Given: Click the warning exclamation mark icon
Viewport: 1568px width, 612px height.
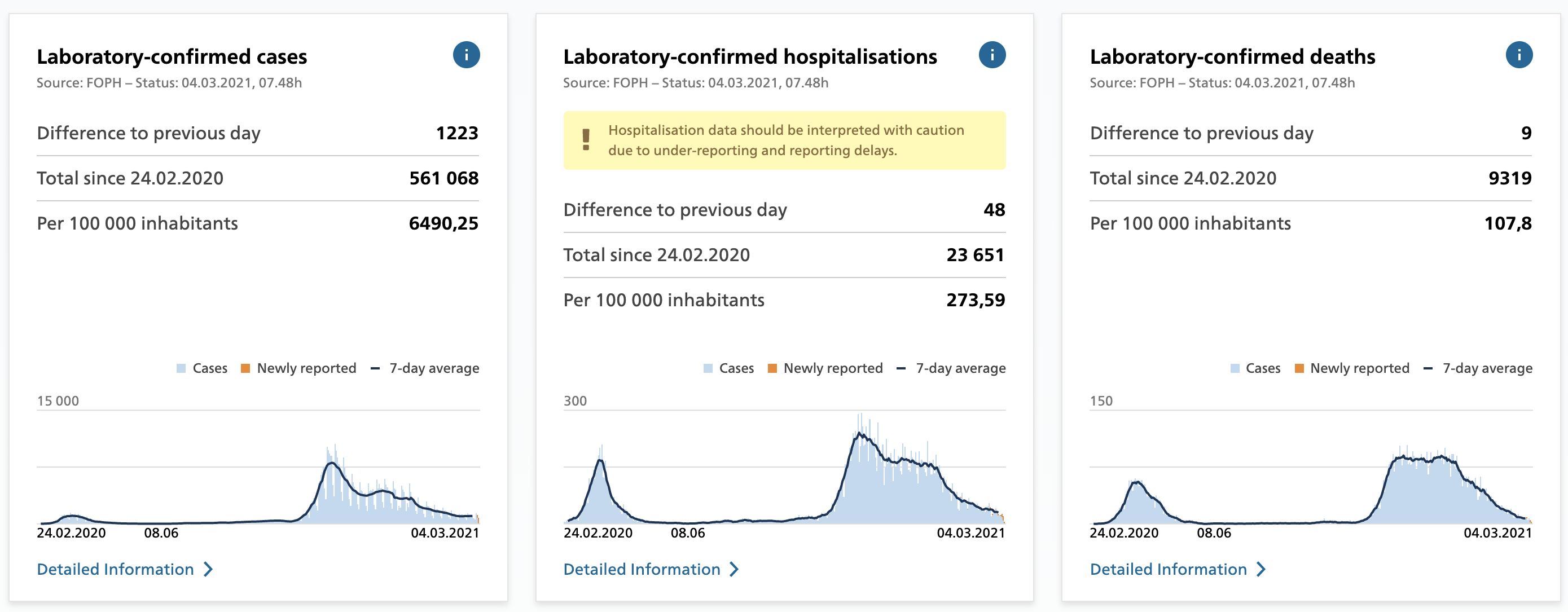Looking at the screenshot, I should (586, 140).
